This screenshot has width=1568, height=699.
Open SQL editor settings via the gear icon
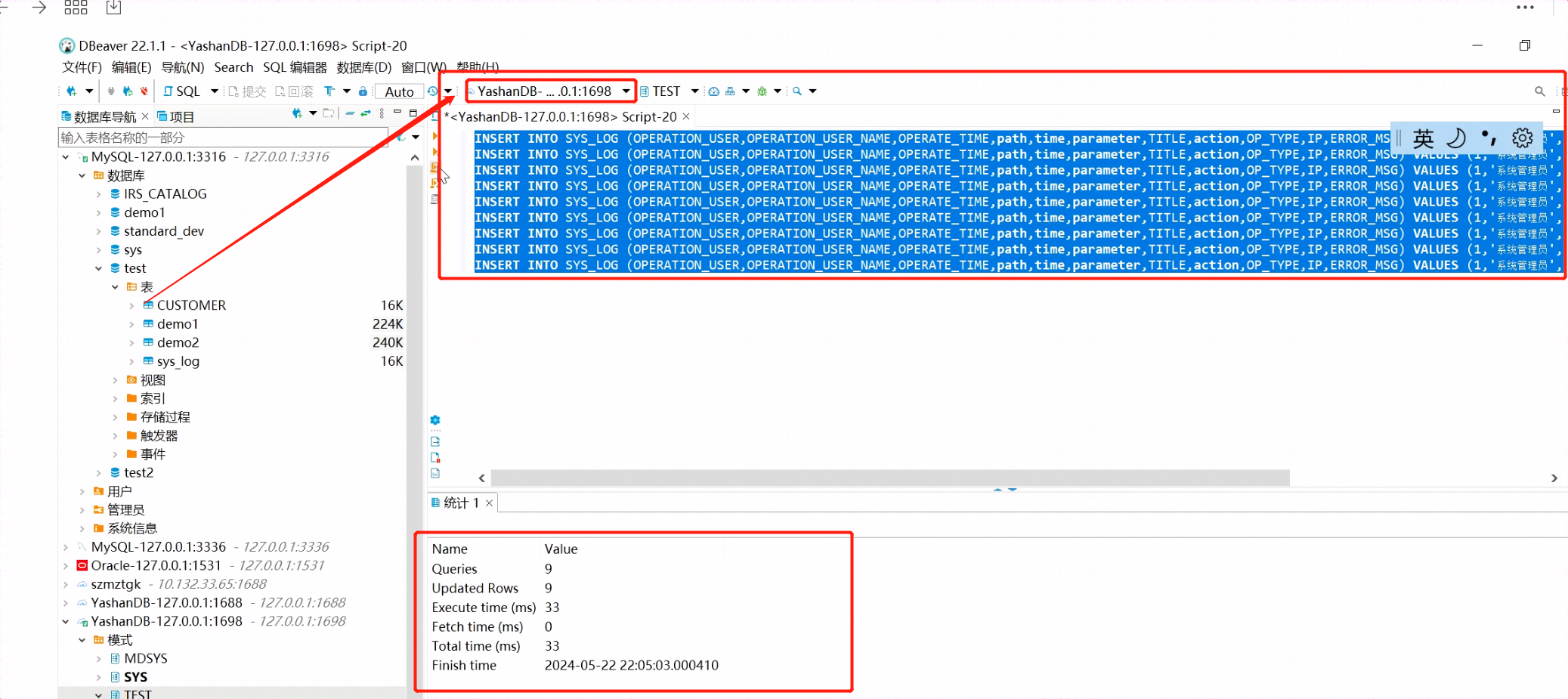[x=435, y=419]
